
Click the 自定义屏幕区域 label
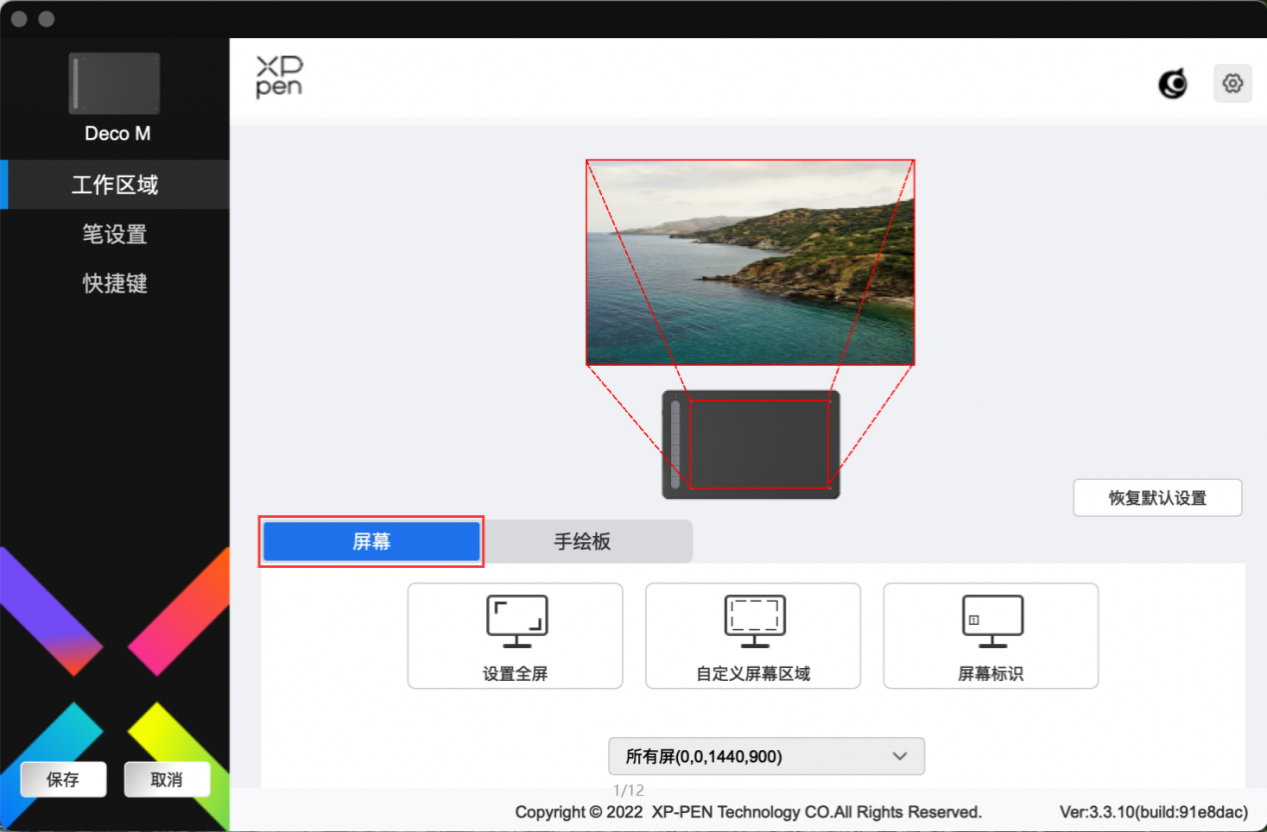point(753,674)
